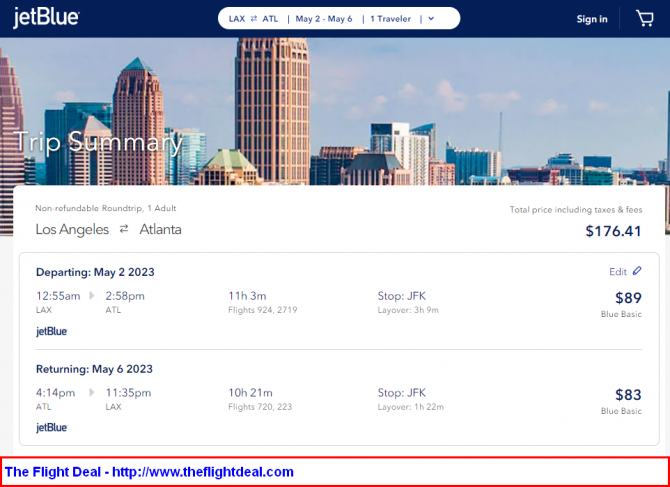Click LAX in the search bar

pos(237,19)
